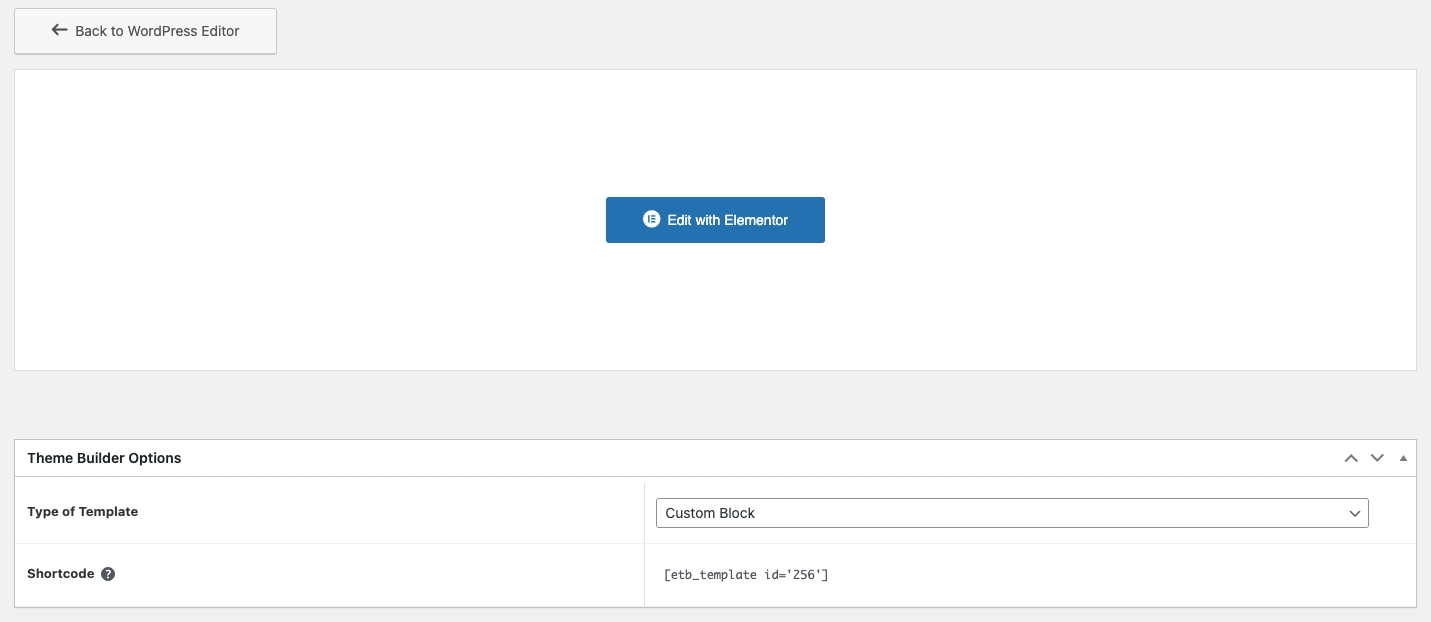Click the Elementor logo icon
This screenshot has width=1431, height=622.
tap(651, 220)
